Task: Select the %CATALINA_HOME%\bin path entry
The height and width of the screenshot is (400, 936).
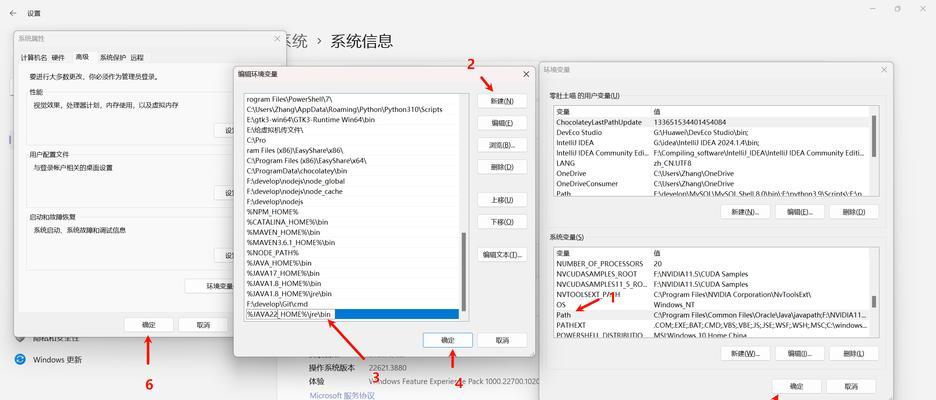Action: 352,222
